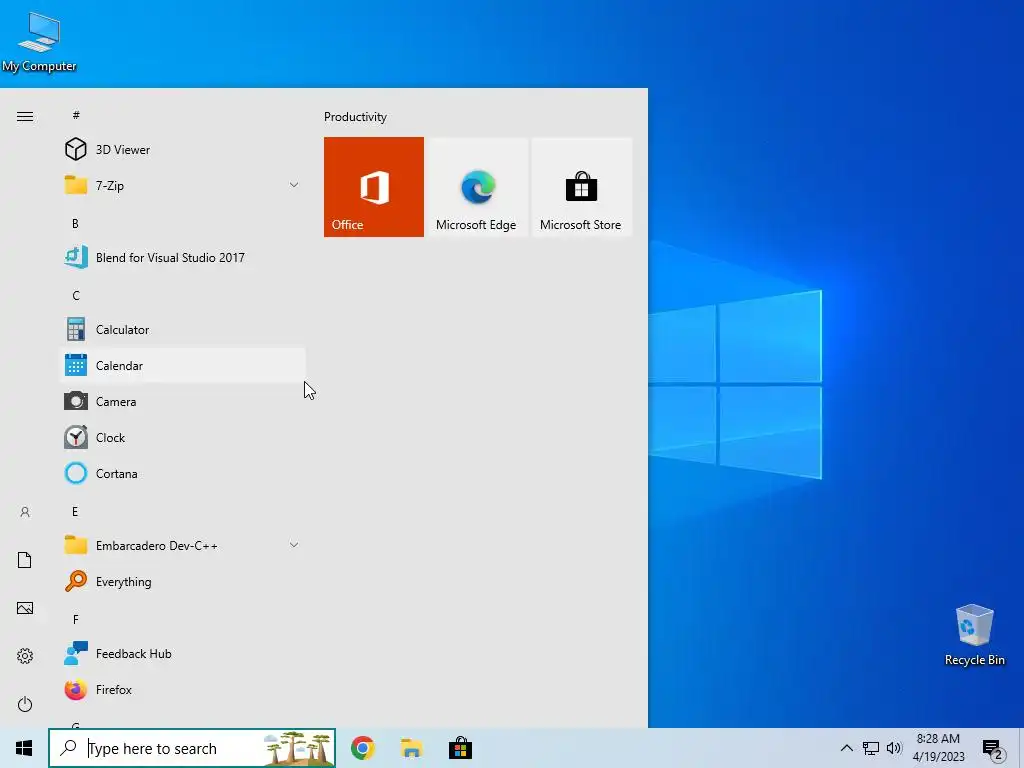Screen dimensions: 1024x768
Task: Open the Calculator app icon
Action: (76, 329)
